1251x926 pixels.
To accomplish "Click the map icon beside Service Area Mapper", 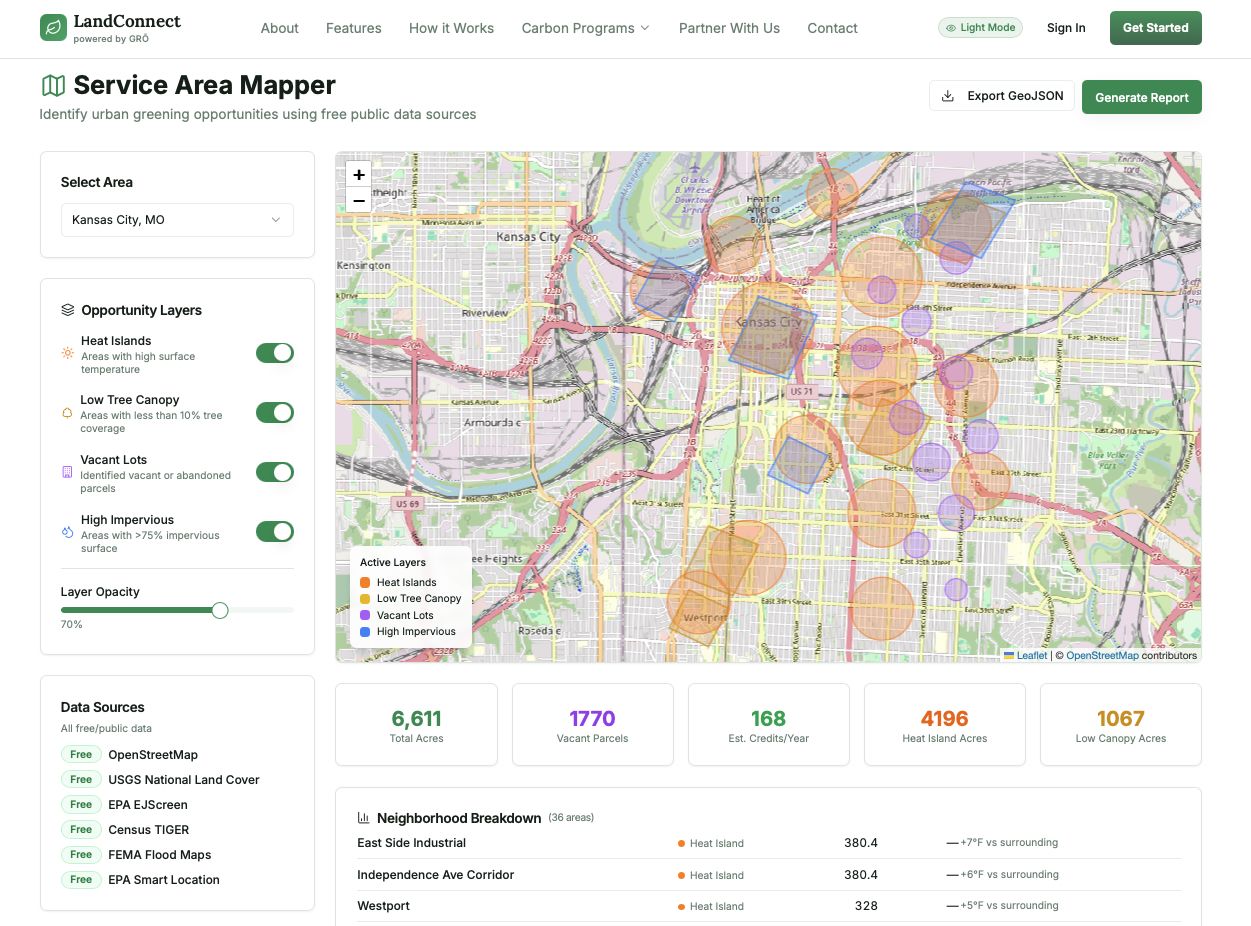I will coord(53,85).
